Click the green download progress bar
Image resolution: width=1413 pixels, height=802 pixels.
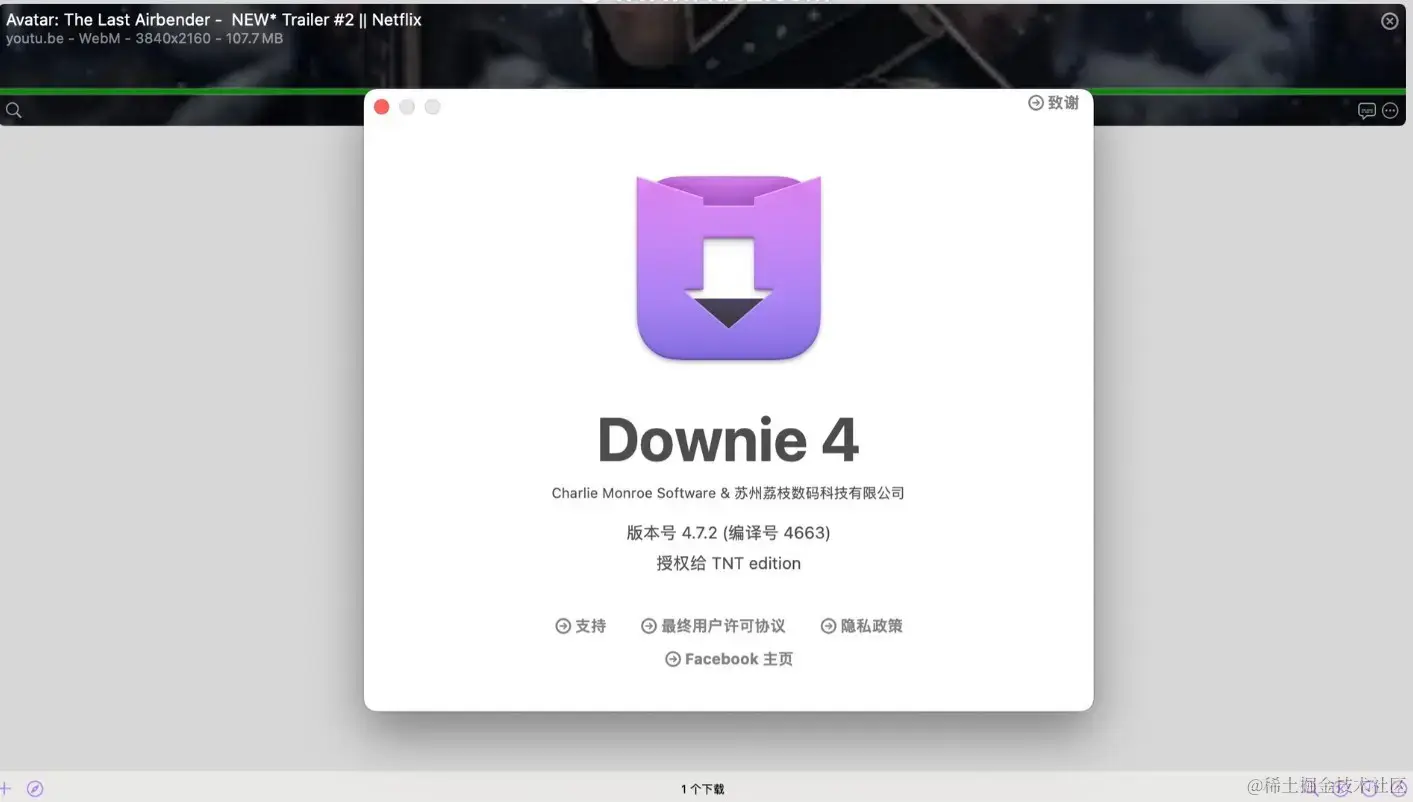[x=703, y=91]
